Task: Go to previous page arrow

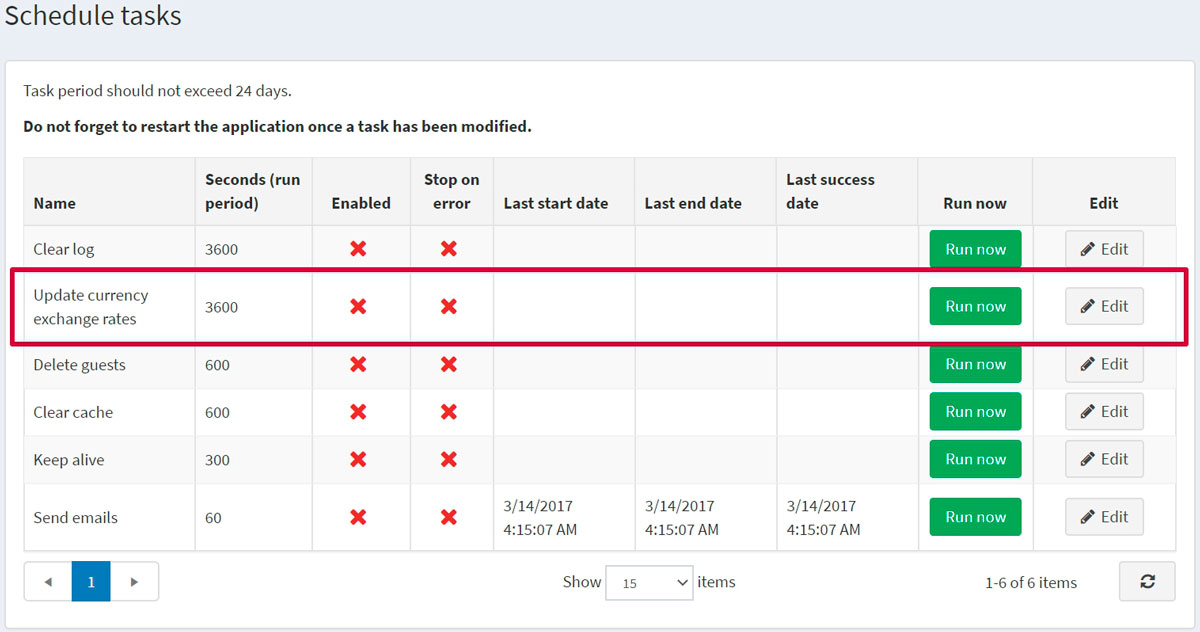Action: coord(48,581)
